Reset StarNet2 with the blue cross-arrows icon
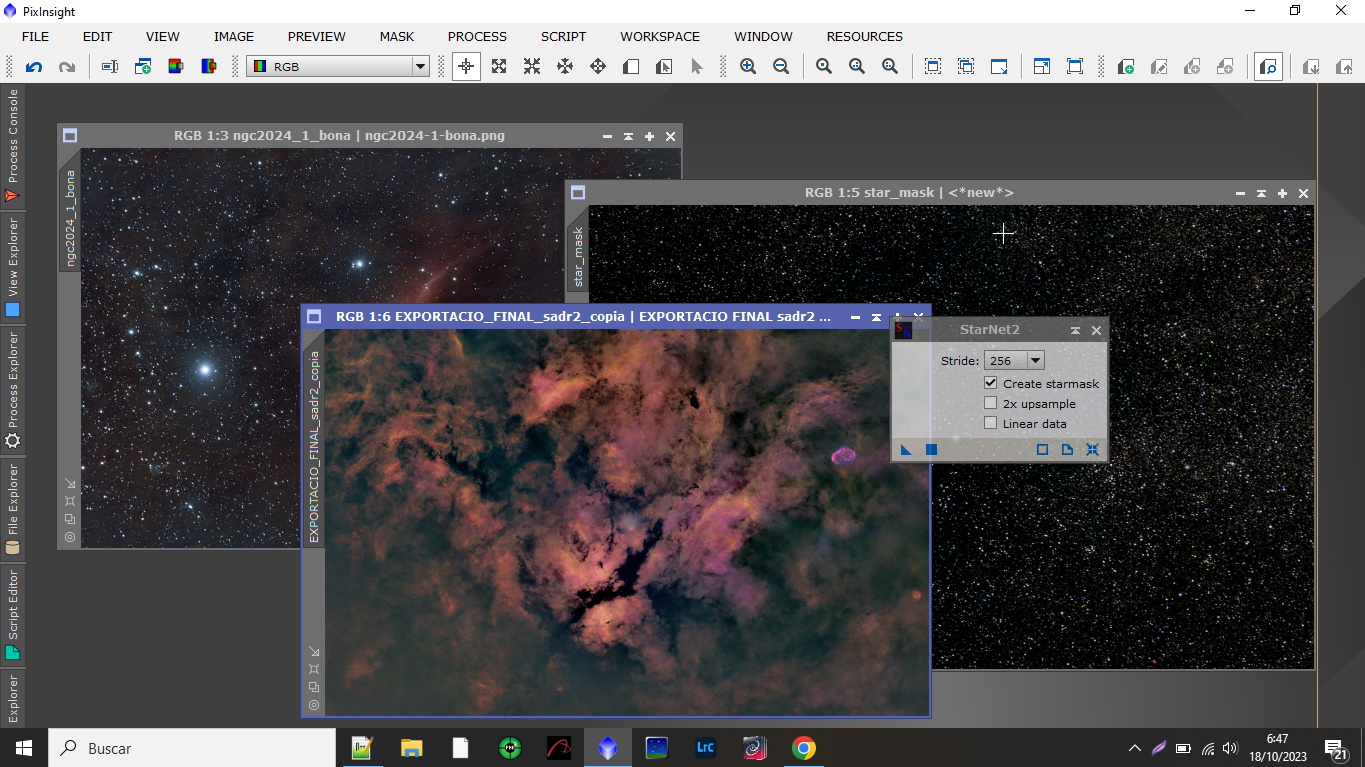This screenshot has height=767, width=1365. [1092, 450]
